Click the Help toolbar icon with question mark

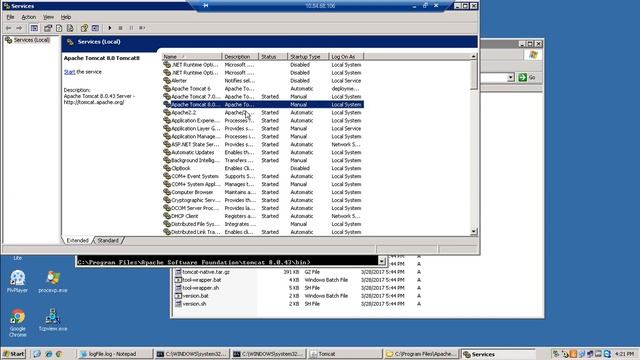click(x=84, y=28)
